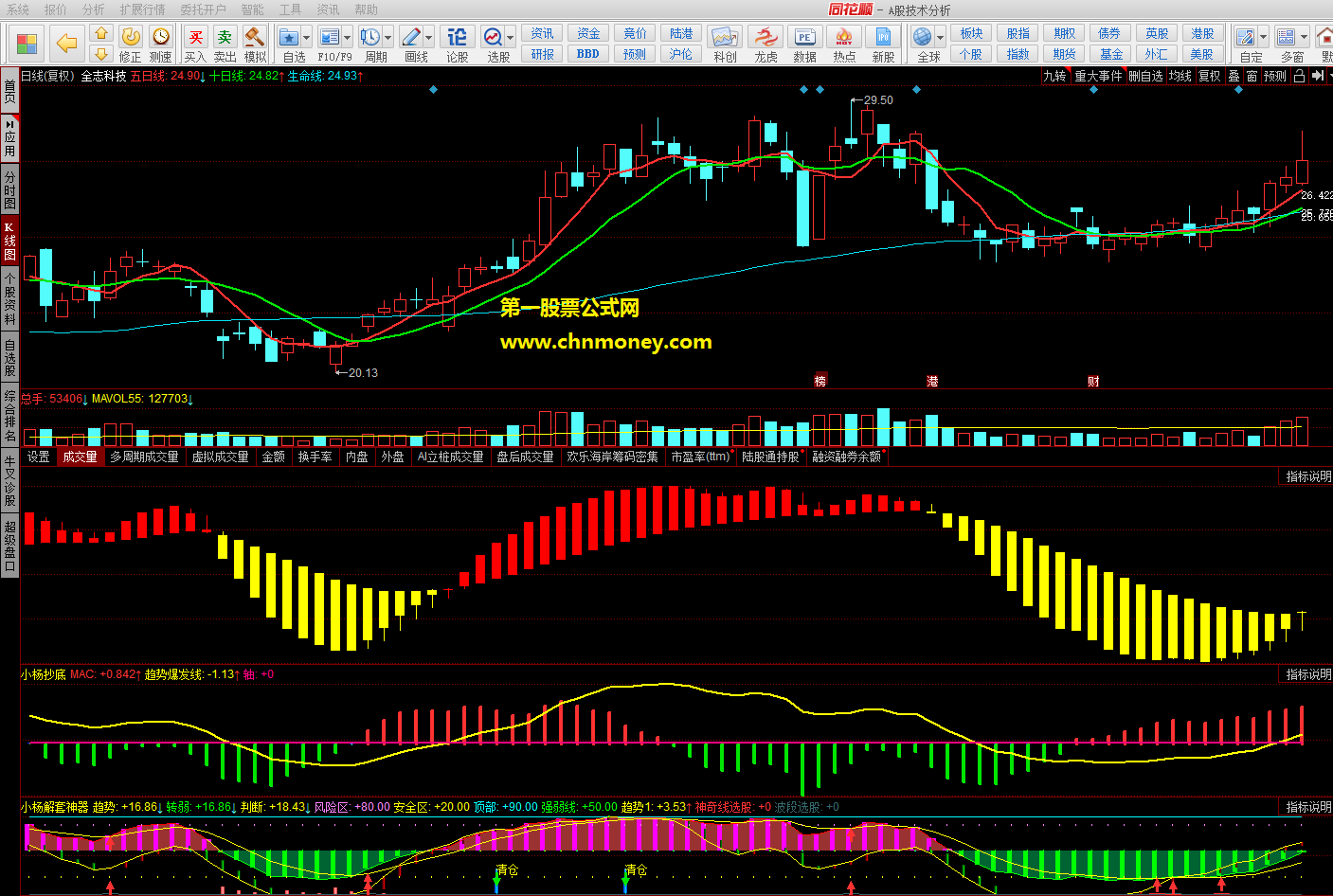Click 删自选 to remove from watchlist
1333x896 pixels.
1145,76
